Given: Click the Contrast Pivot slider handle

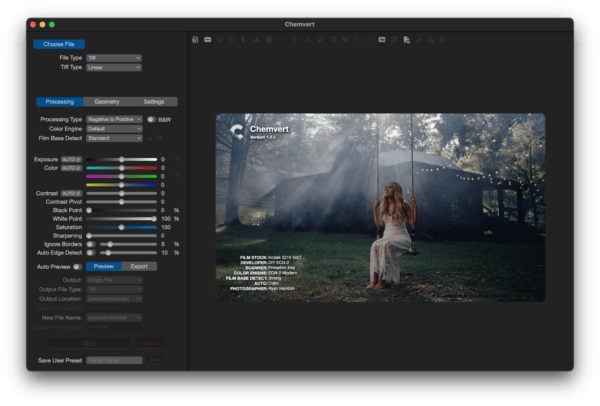Looking at the screenshot, I should (x=121, y=202).
